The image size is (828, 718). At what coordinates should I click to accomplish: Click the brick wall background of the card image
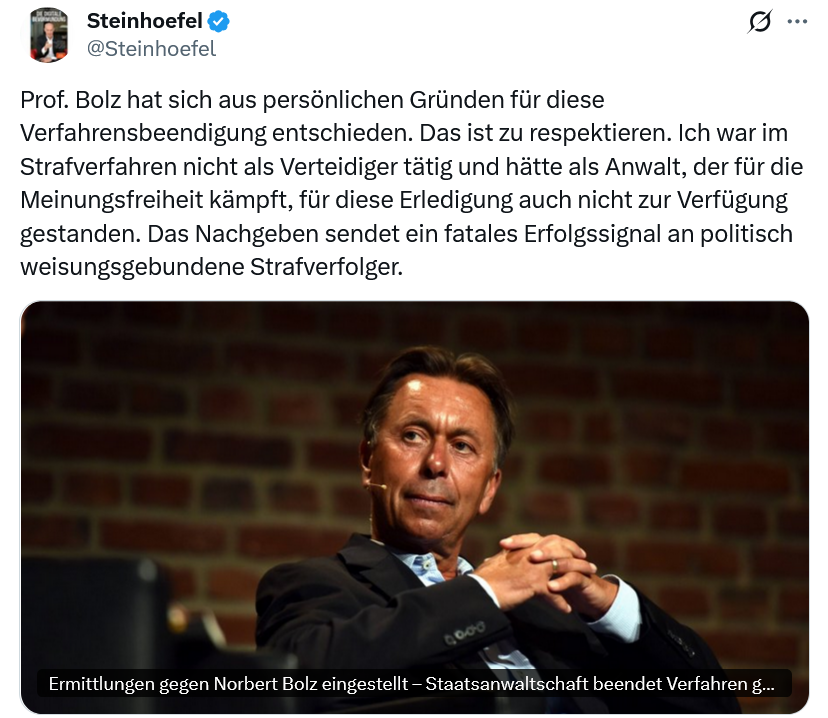coord(150,420)
